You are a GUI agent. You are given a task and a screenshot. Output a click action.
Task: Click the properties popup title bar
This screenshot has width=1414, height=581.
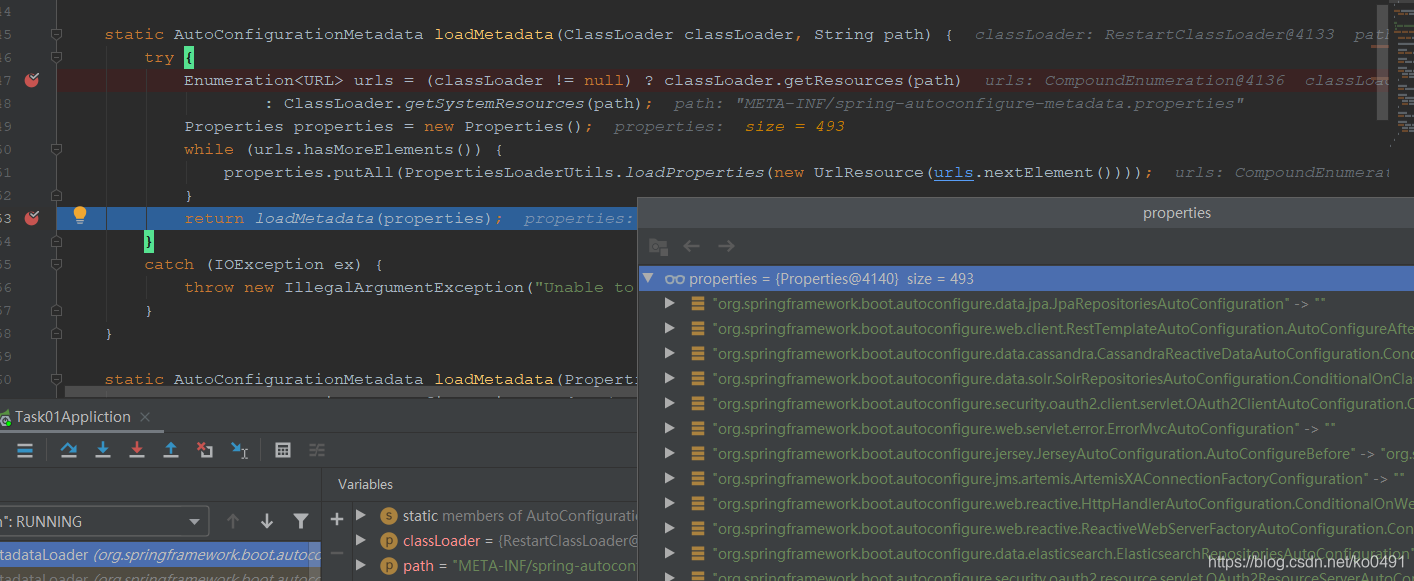pos(1025,213)
